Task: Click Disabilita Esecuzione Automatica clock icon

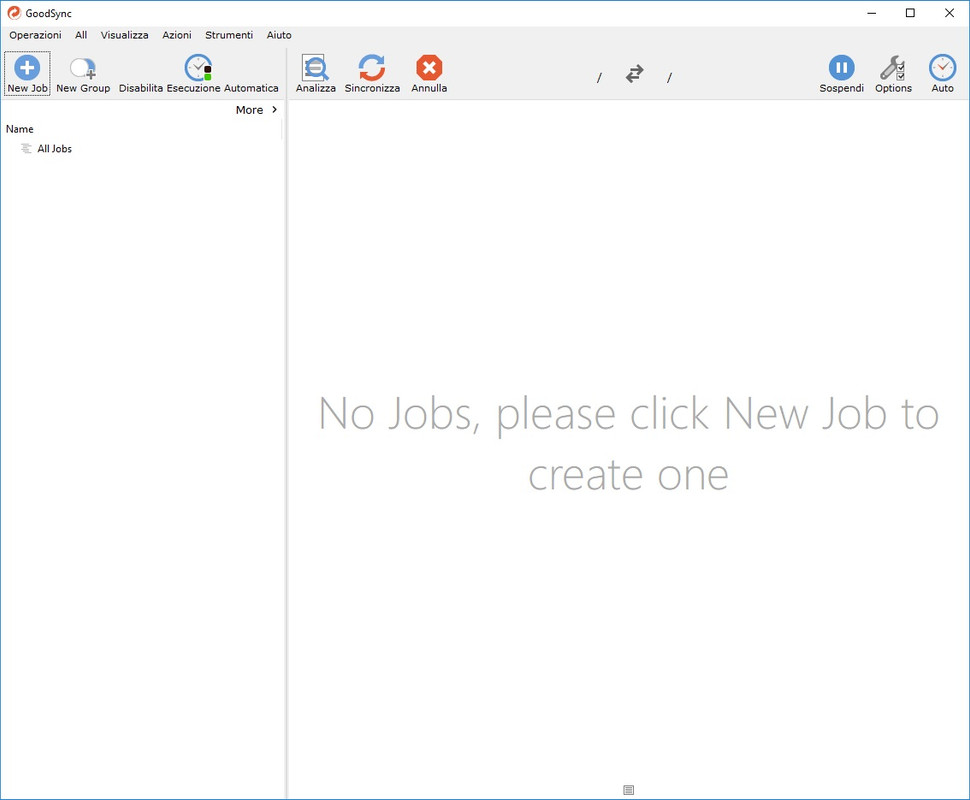Action: [198, 67]
